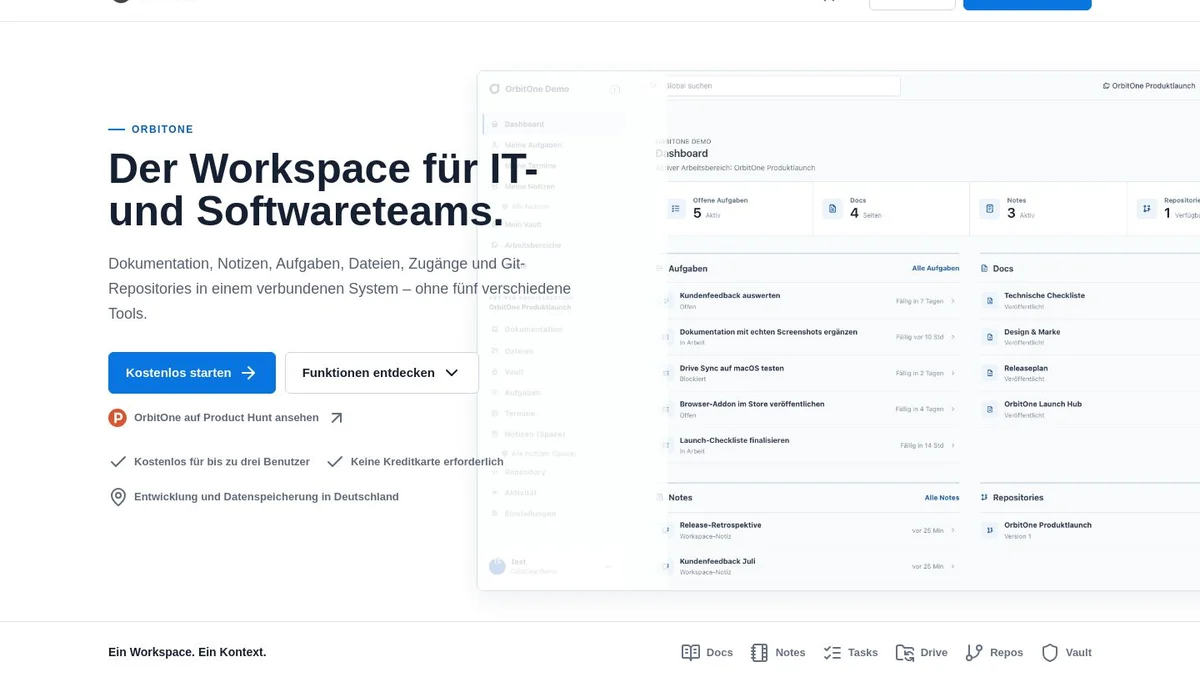Viewport: 1200px width, 675px height.
Task: Click the Alle Aufgaben link
Action: tap(935, 268)
